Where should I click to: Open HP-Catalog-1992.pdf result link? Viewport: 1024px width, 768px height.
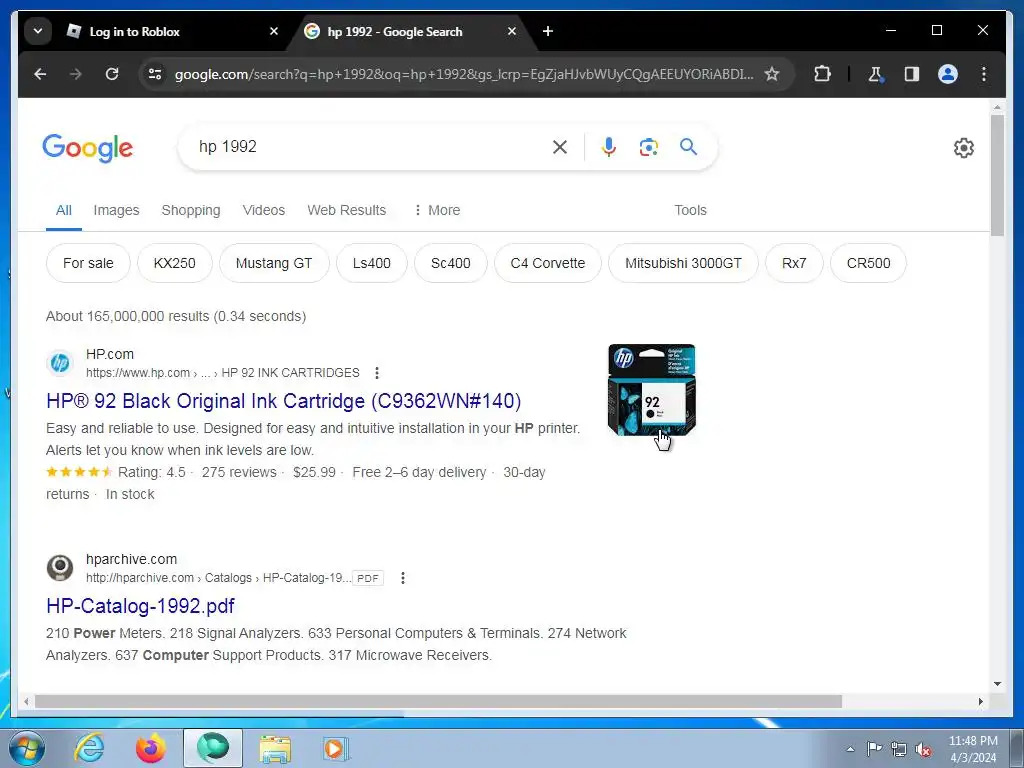[x=140, y=606]
